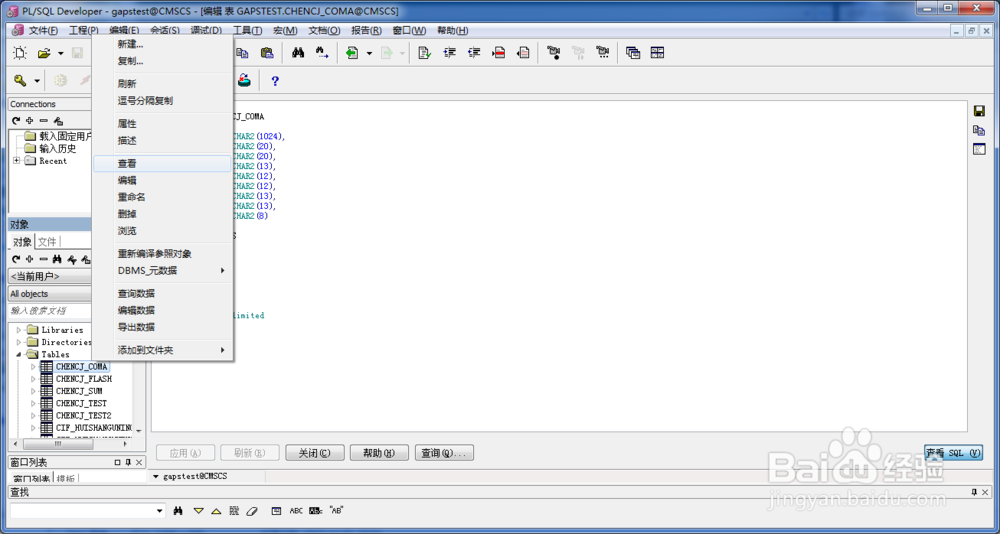
Task: Click the Copy SQL icon at the editor's right edge
Action: (x=979, y=130)
